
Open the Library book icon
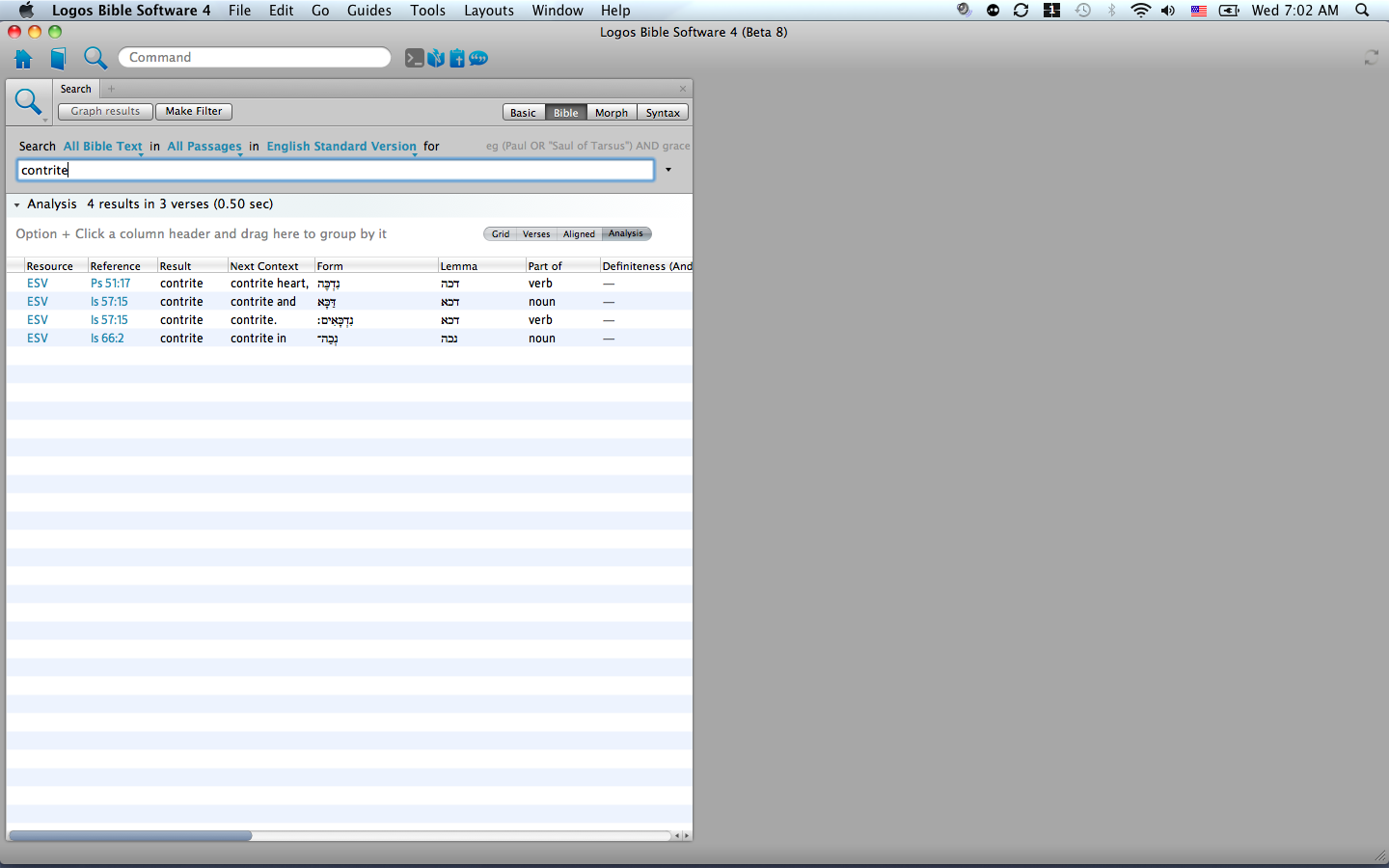58,58
